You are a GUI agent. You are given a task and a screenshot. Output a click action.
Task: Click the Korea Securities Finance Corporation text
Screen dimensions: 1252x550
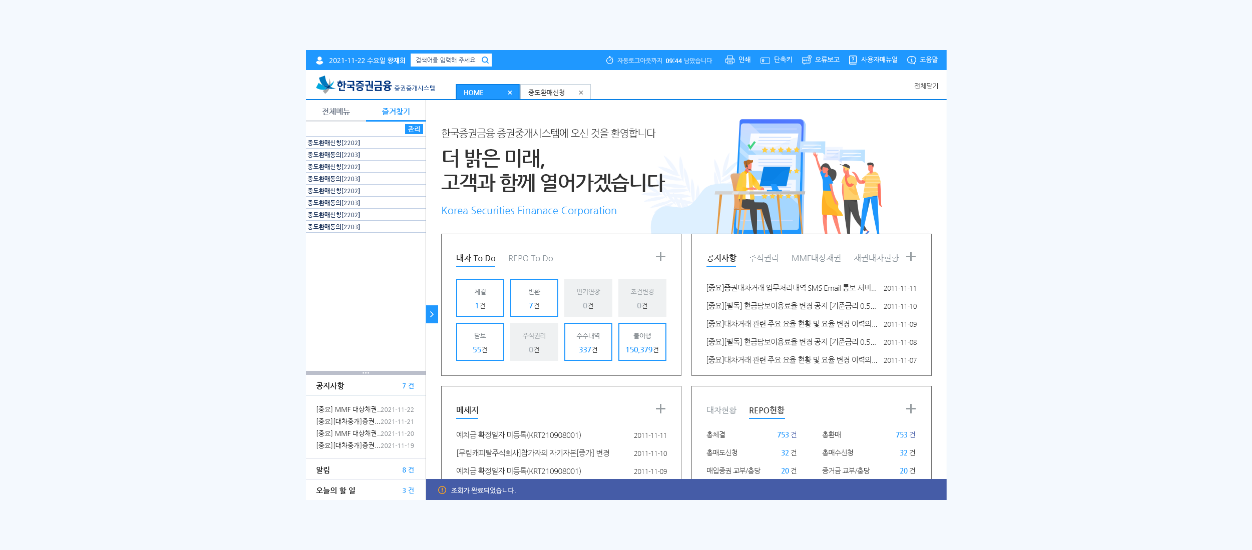coord(529,211)
